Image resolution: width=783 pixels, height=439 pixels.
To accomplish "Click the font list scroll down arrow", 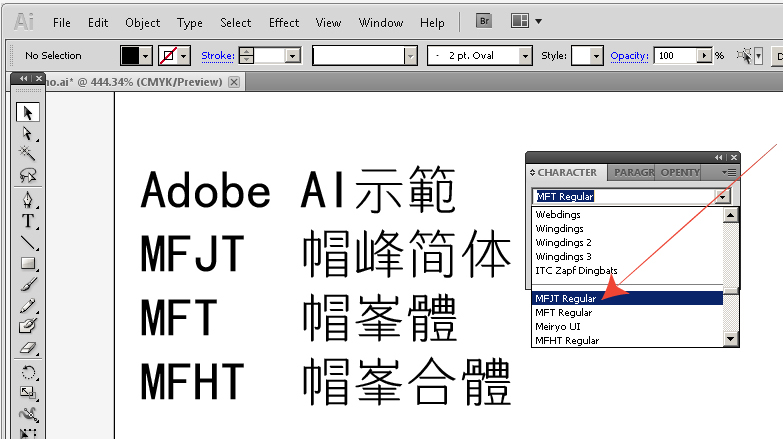I will coord(731,340).
